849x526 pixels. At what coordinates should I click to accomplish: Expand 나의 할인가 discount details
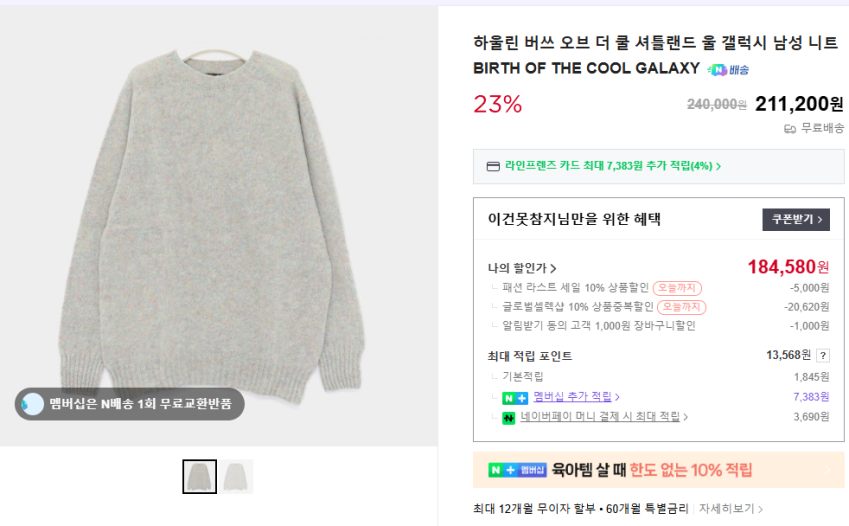522,268
